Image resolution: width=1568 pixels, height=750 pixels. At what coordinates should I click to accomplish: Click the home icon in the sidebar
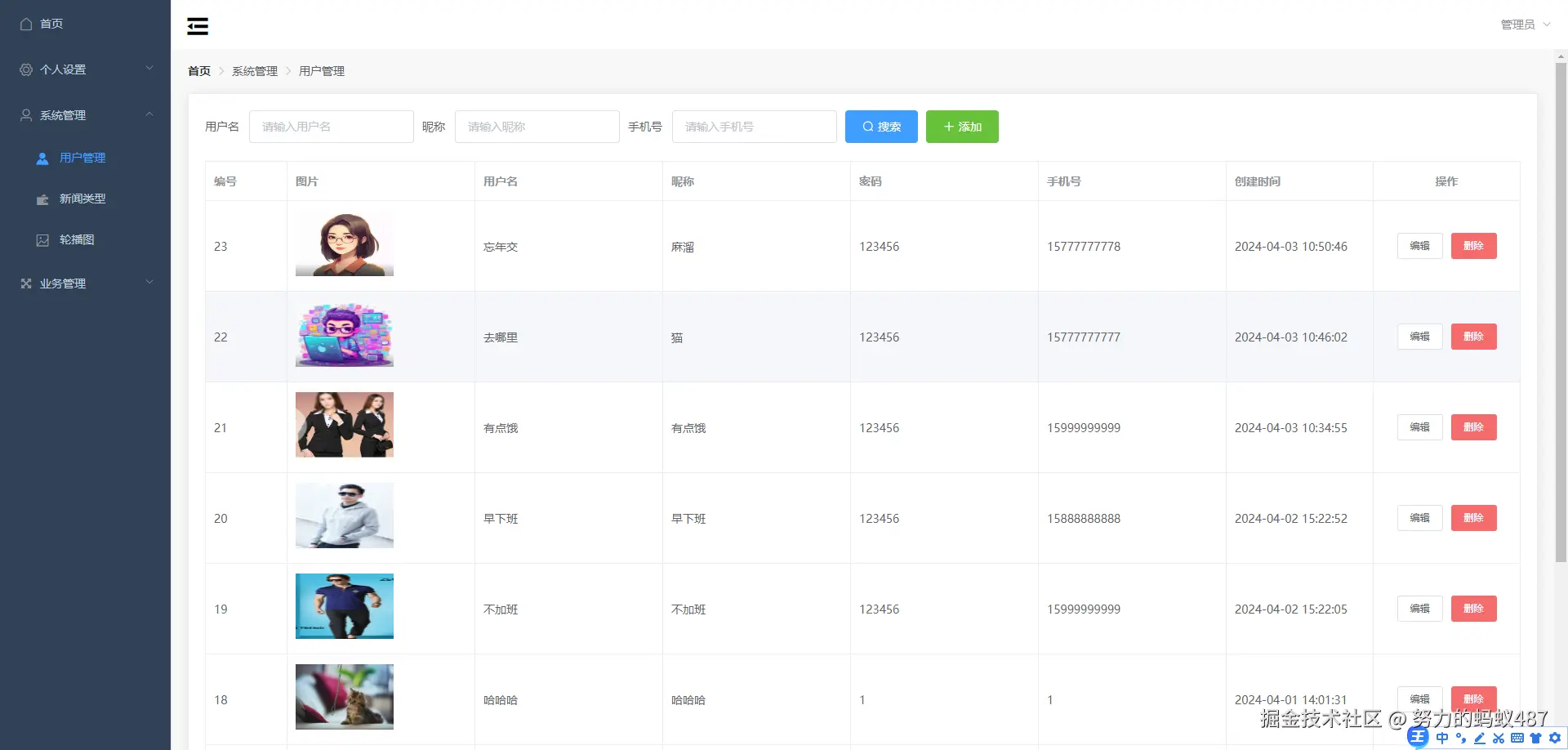26,24
